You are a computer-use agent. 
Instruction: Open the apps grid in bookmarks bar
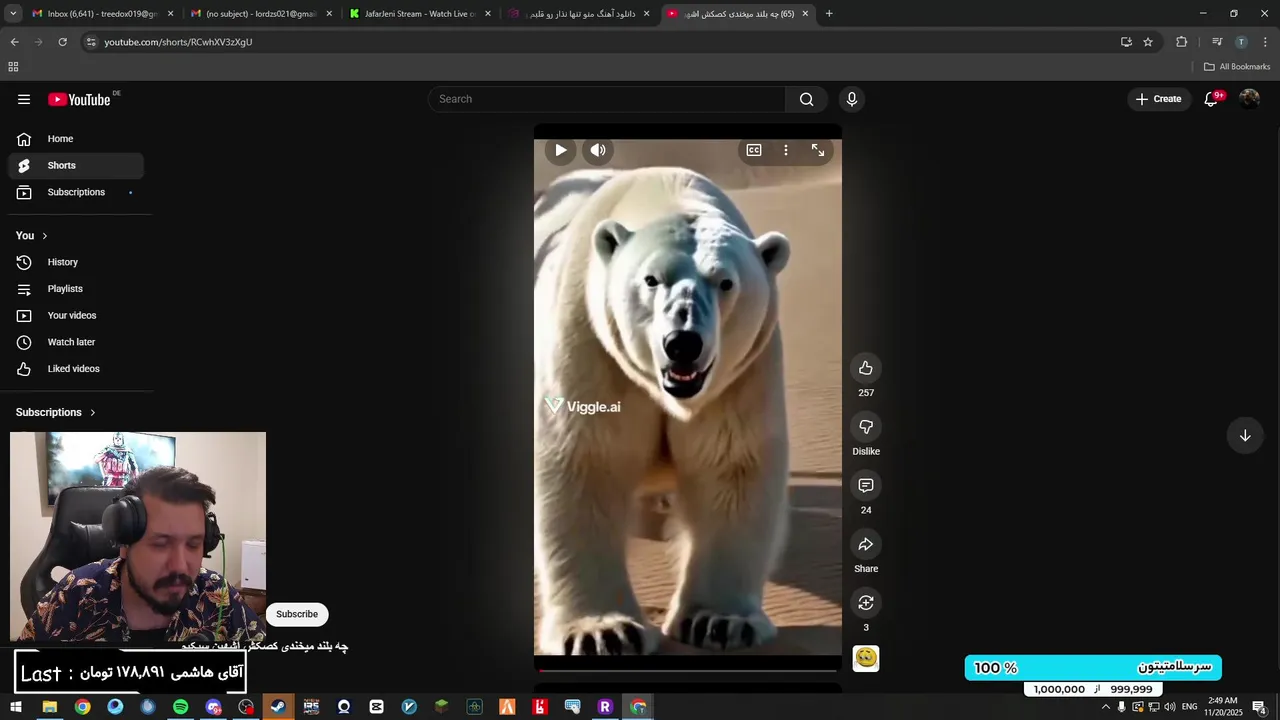13,67
